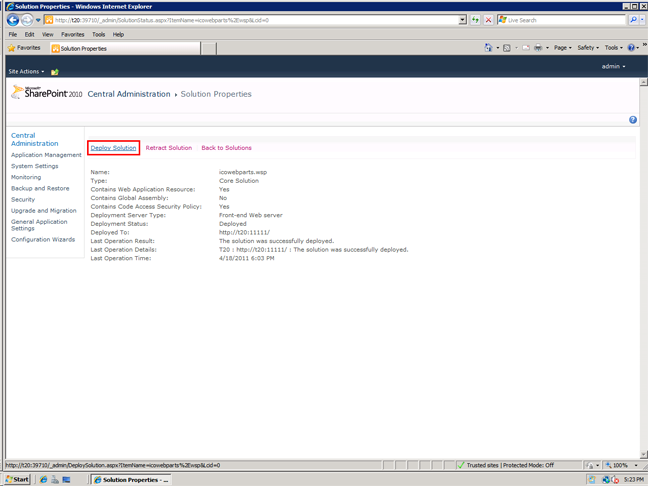Viewport: 648px width, 486px height.
Task: Open the admin user dropdown
Action: pos(613,66)
